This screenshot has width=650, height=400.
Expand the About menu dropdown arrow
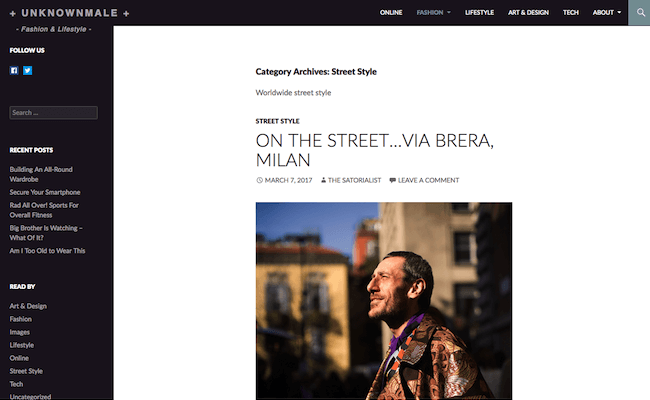tap(619, 12)
